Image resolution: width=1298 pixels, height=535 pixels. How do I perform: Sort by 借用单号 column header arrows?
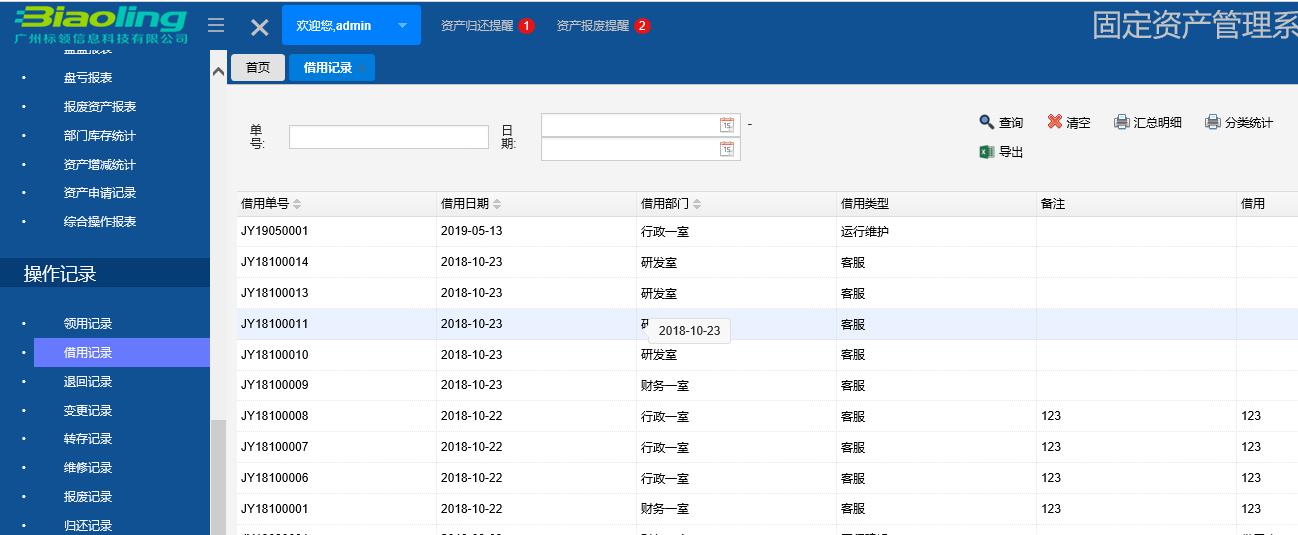[x=297, y=204]
